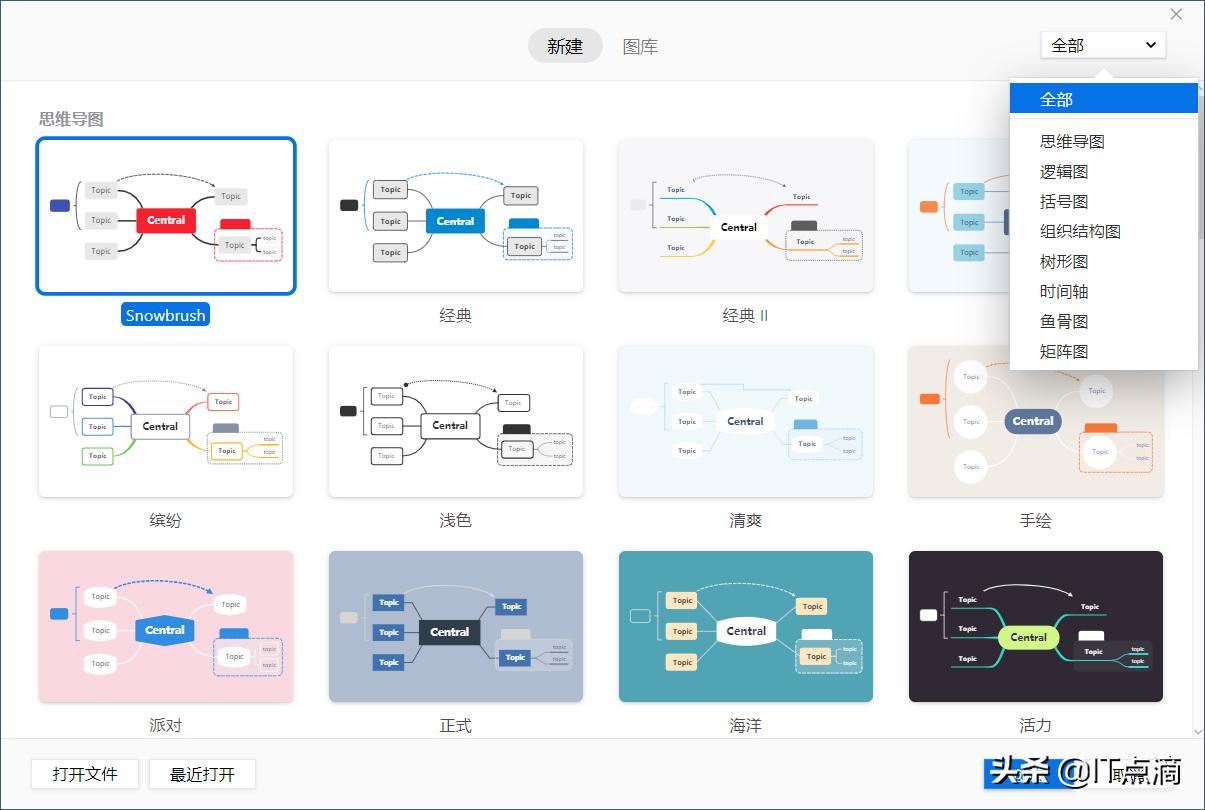Select the Snowbrush mind map template

[x=165, y=216]
